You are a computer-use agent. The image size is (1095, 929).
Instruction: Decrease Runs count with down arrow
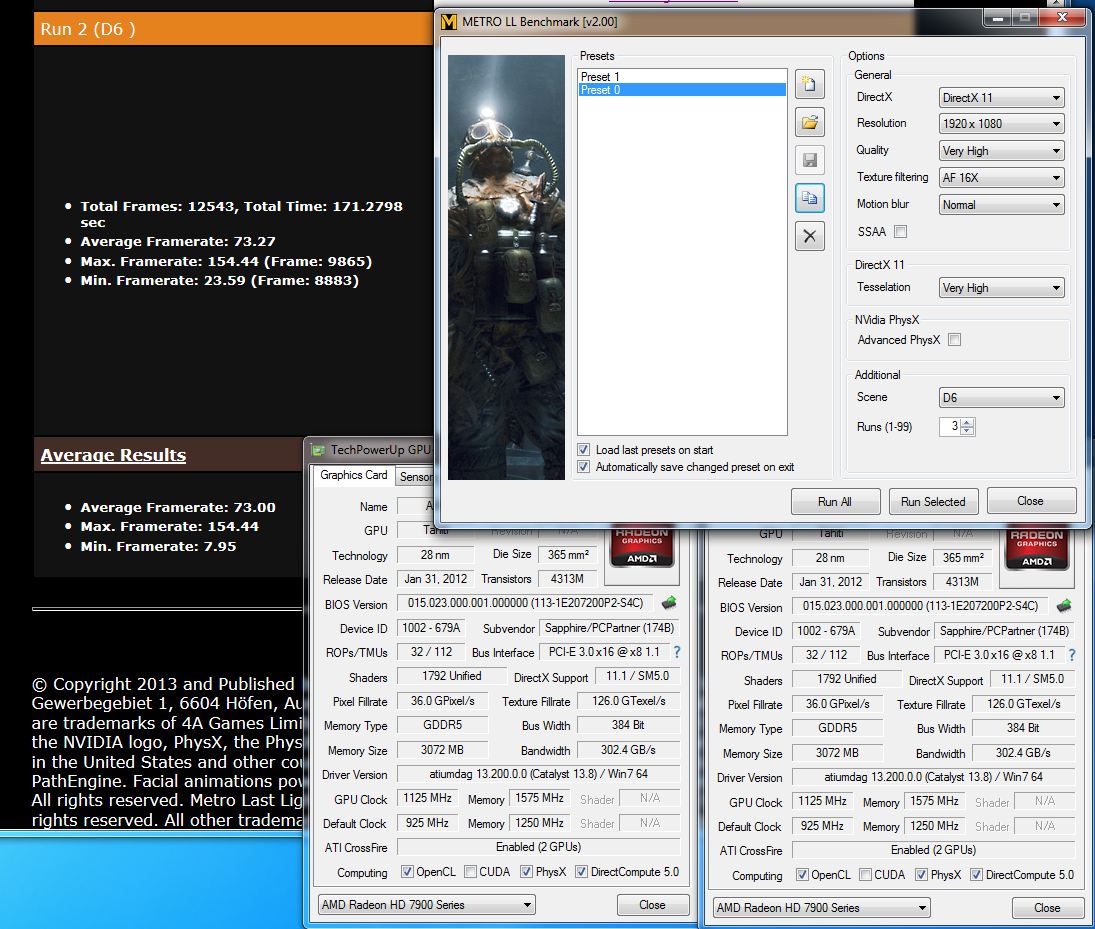click(967, 431)
